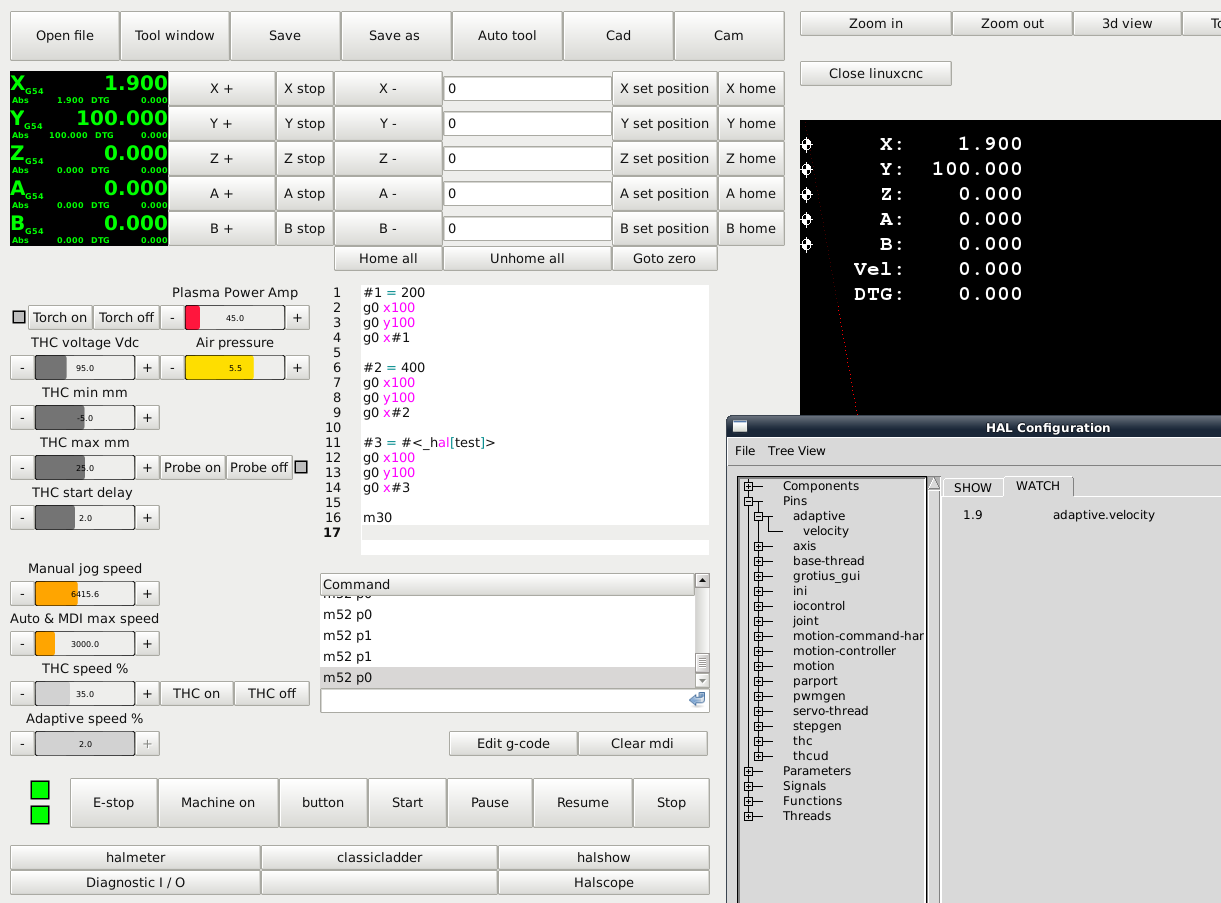Click the X set position input field
The height and width of the screenshot is (903, 1221).
coord(527,89)
